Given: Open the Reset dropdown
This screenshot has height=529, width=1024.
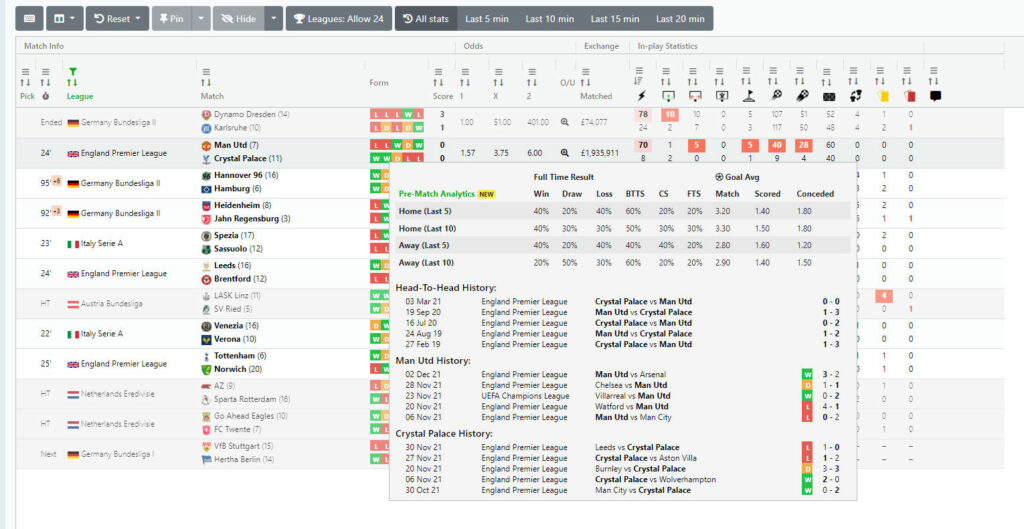Looking at the screenshot, I should pyautogui.click(x=118, y=19).
